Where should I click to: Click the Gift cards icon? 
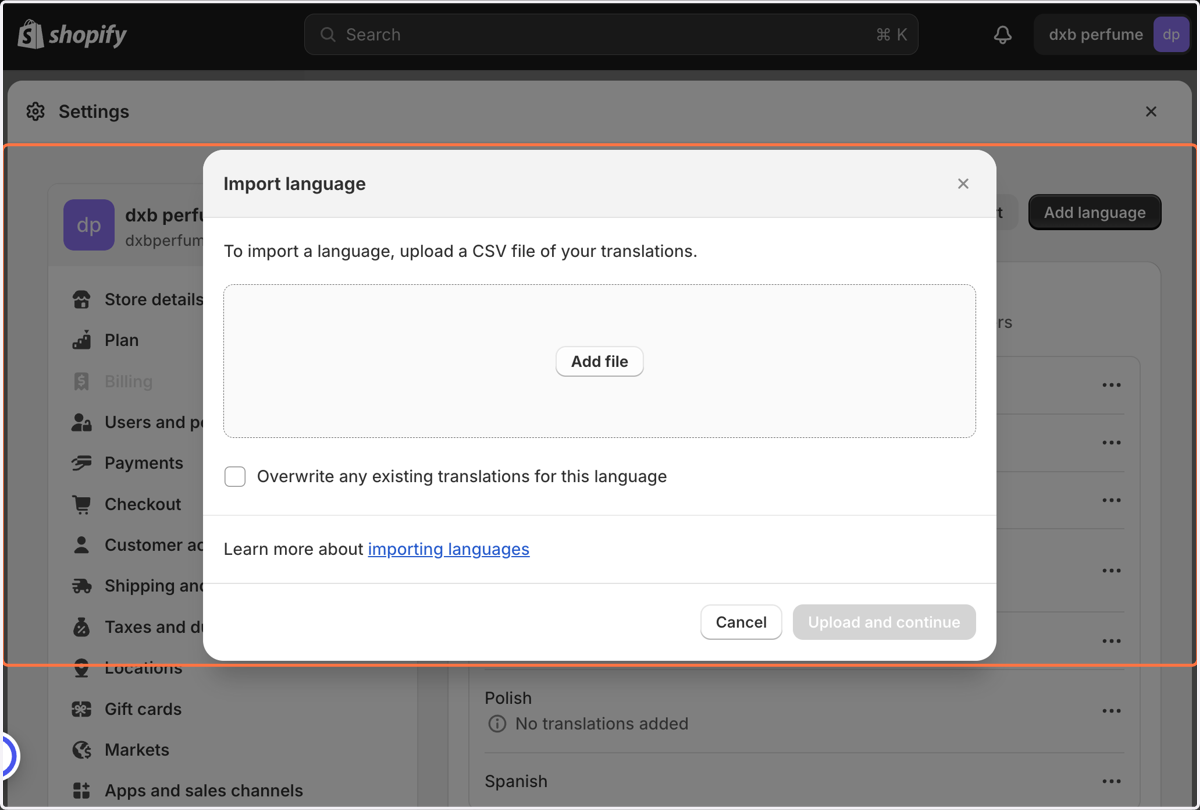pyautogui.click(x=82, y=710)
